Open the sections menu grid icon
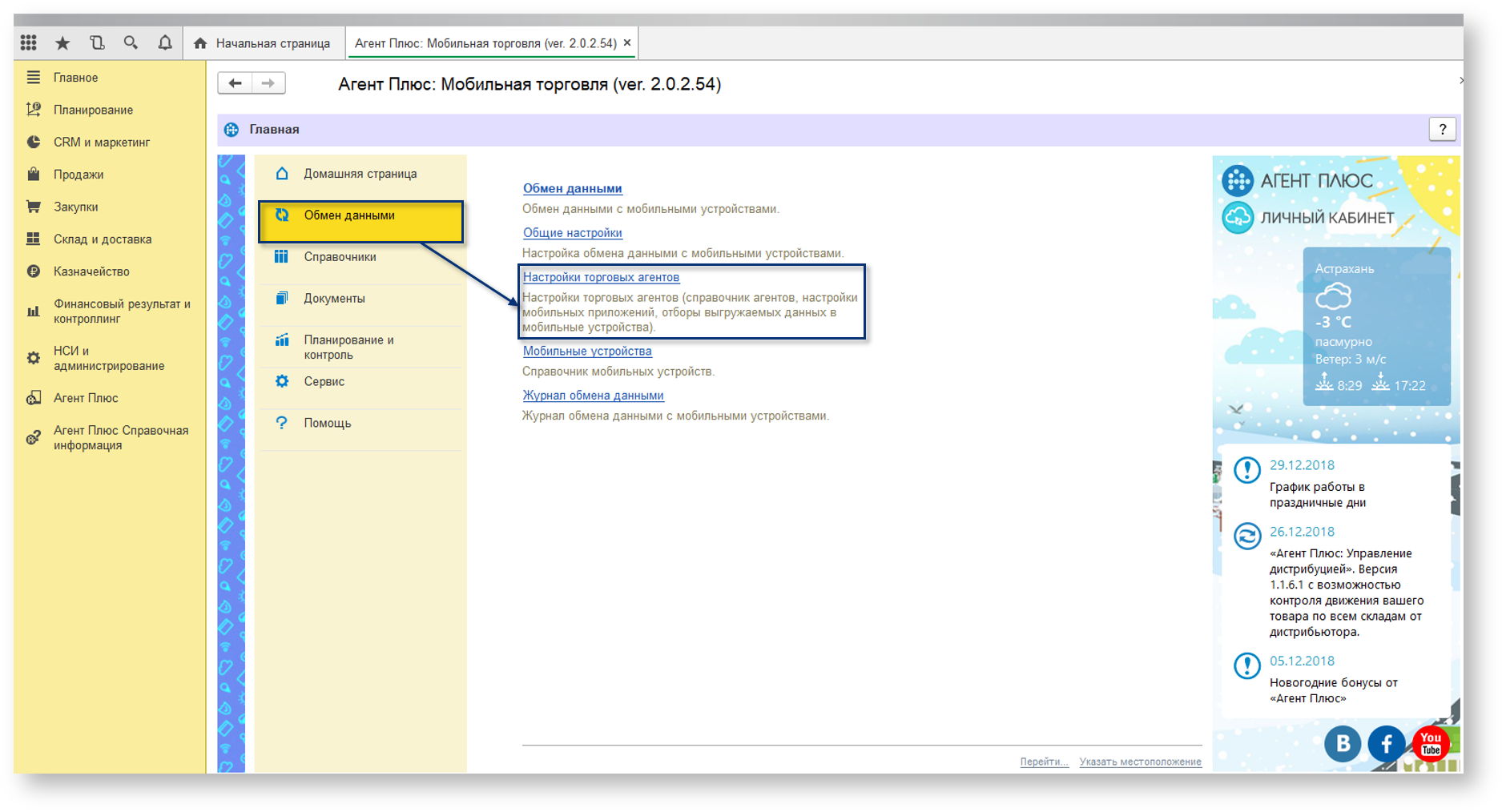The width and height of the screenshot is (1502, 812). point(29,42)
